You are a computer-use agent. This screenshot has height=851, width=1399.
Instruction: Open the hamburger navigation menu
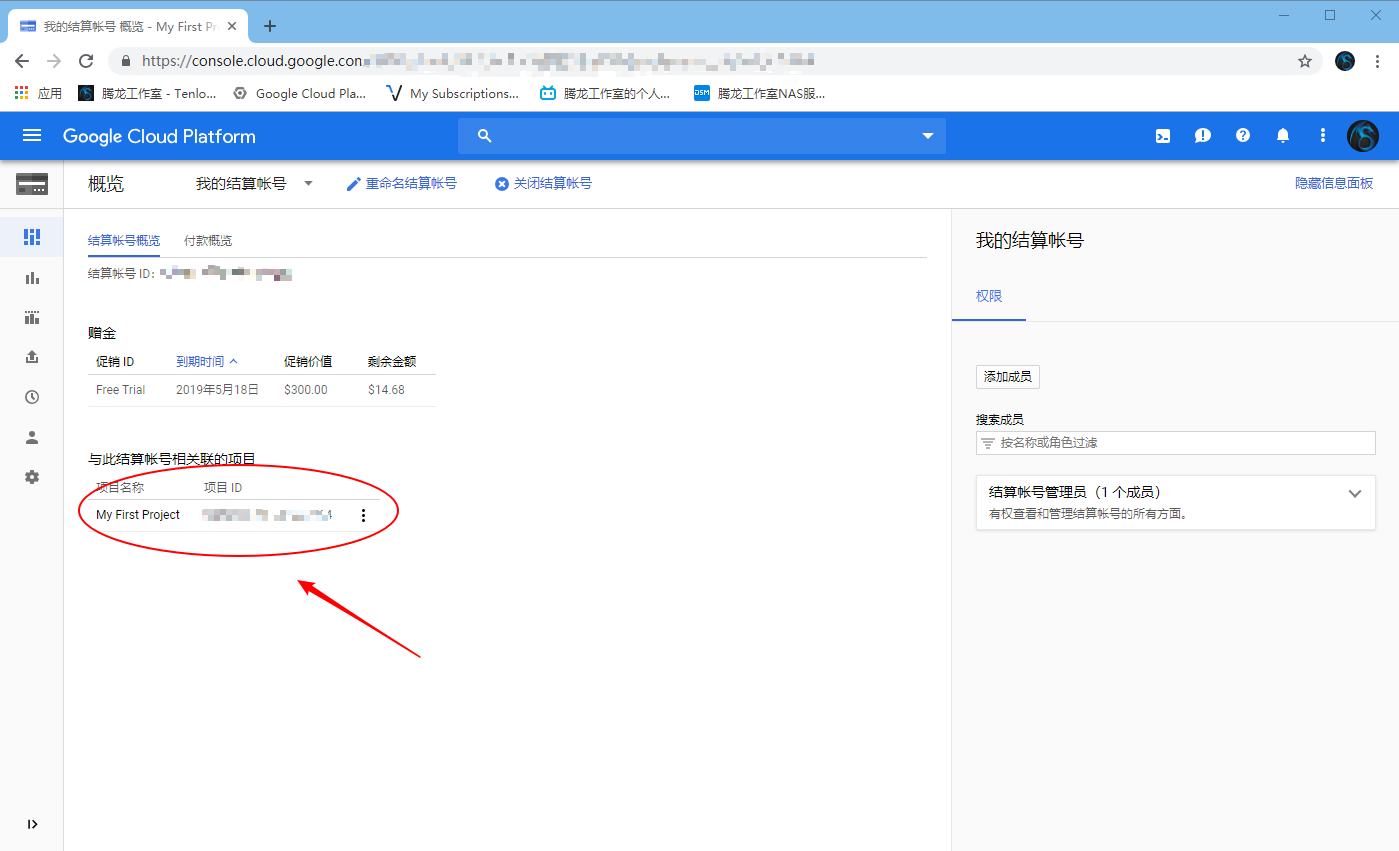(x=32, y=136)
